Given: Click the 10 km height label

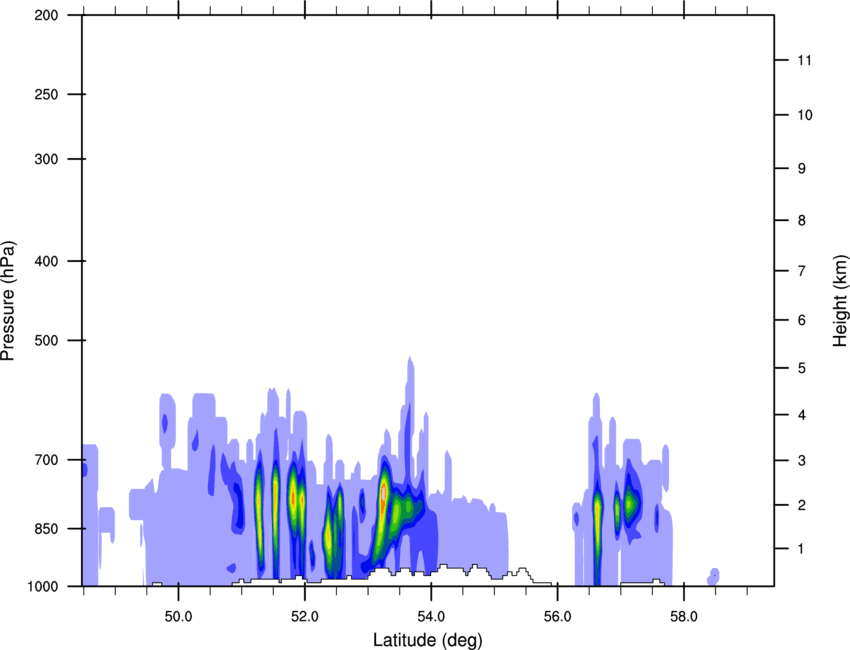Looking at the screenshot, I should (805, 115).
